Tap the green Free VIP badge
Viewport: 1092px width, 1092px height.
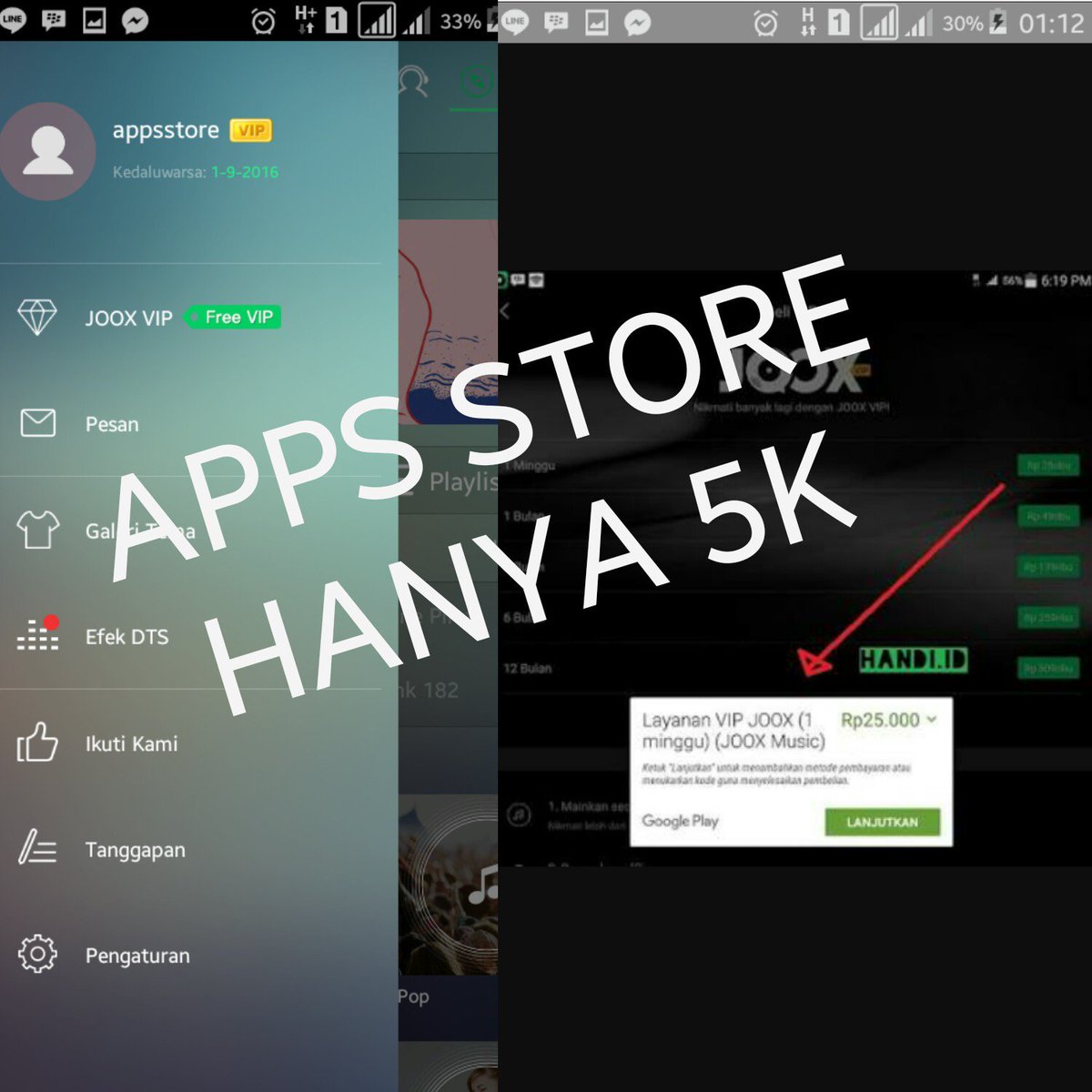tap(234, 317)
